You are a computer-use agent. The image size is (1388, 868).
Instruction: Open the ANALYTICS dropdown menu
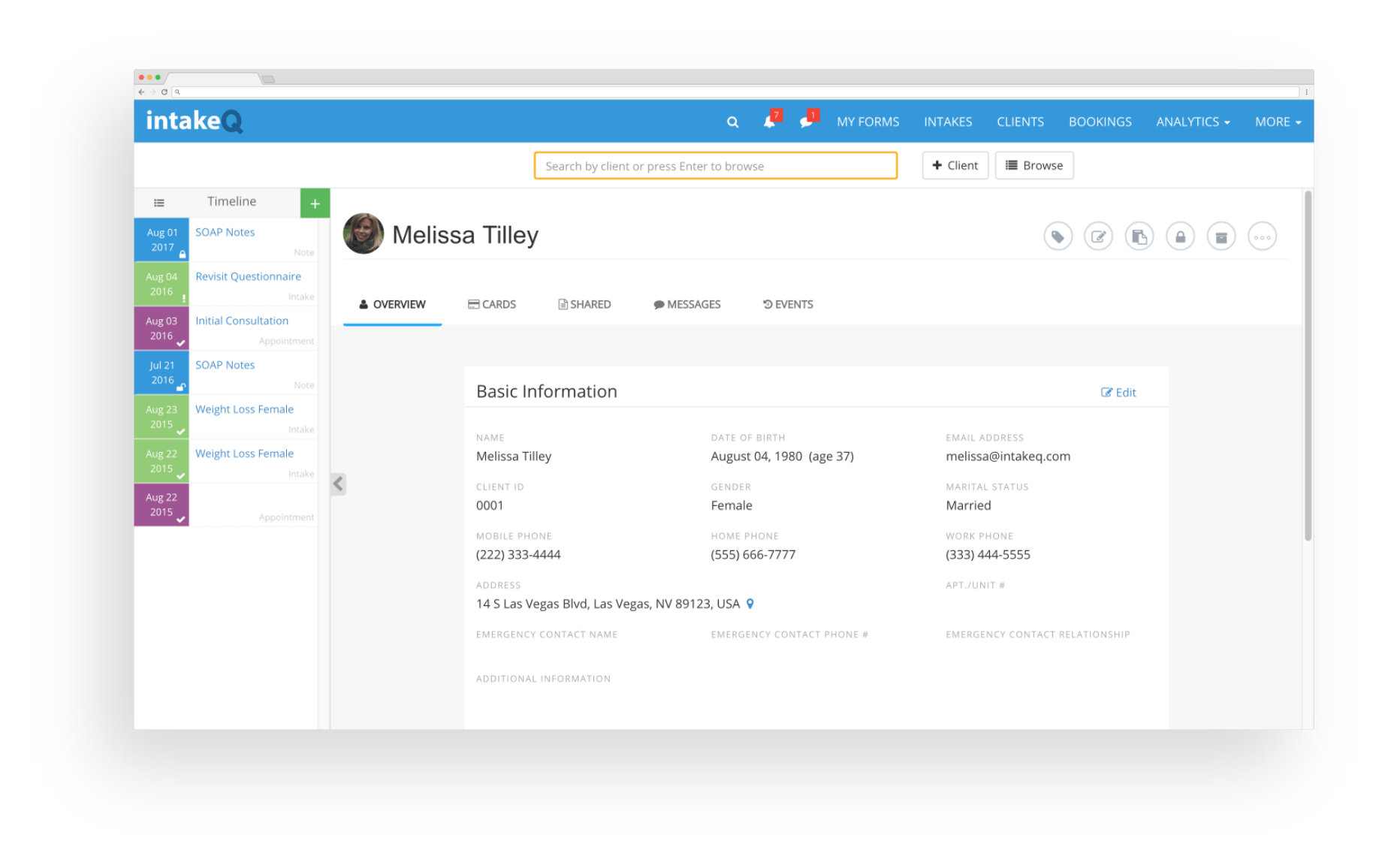click(x=1193, y=121)
